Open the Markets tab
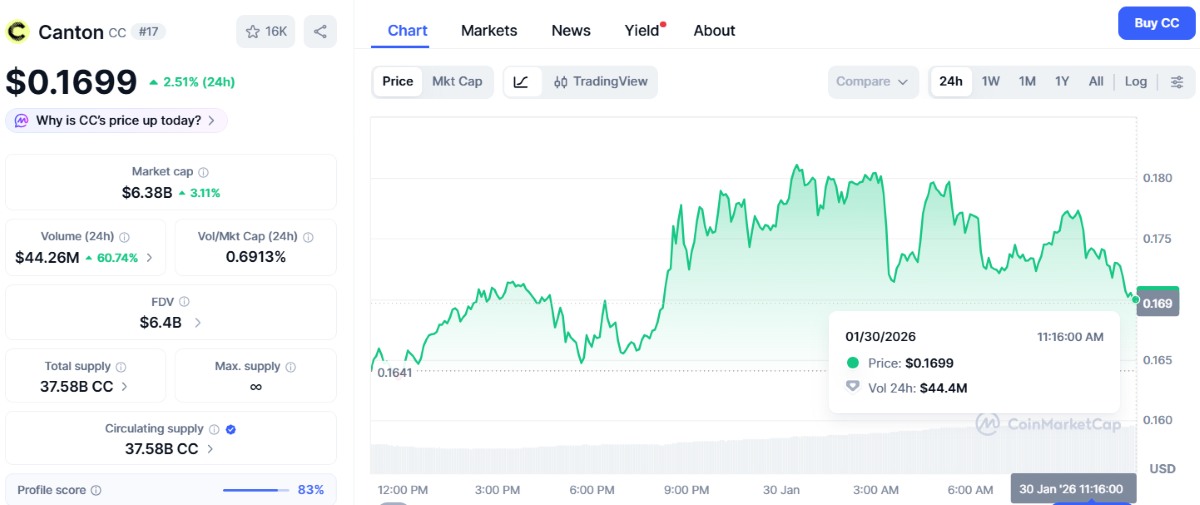This screenshot has width=1200, height=505. [x=489, y=30]
